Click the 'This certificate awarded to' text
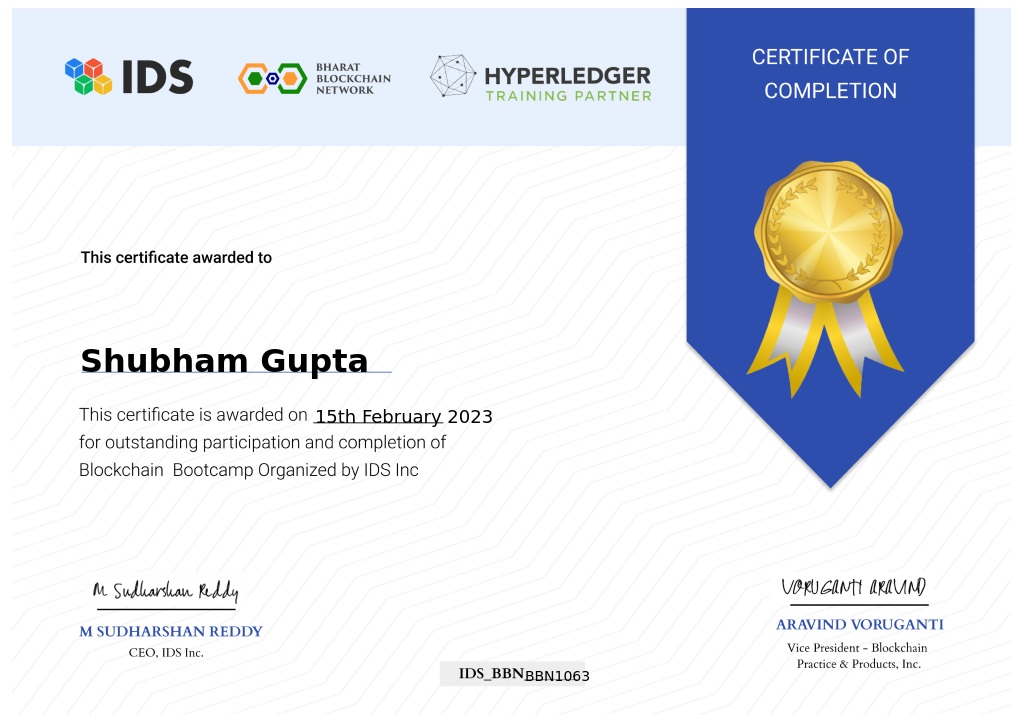 coord(176,258)
